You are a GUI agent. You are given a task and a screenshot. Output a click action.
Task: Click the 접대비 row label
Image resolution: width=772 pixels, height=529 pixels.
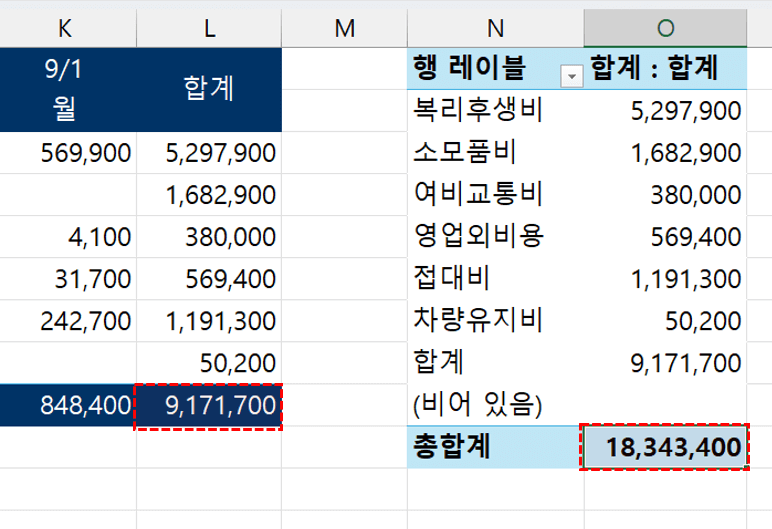point(496,279)
